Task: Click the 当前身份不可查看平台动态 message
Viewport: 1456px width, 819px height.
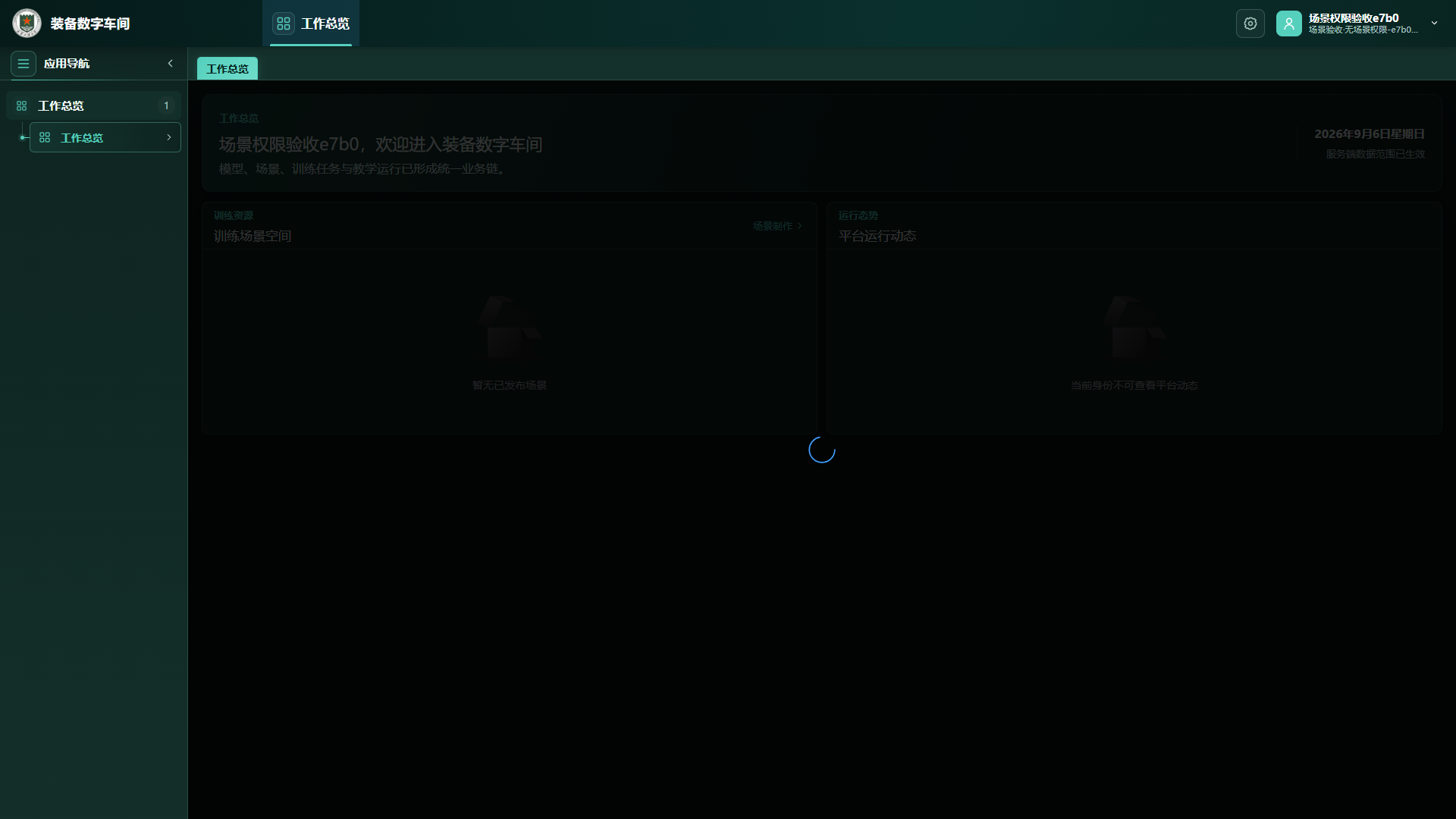Action: (x=1134, y=385)
